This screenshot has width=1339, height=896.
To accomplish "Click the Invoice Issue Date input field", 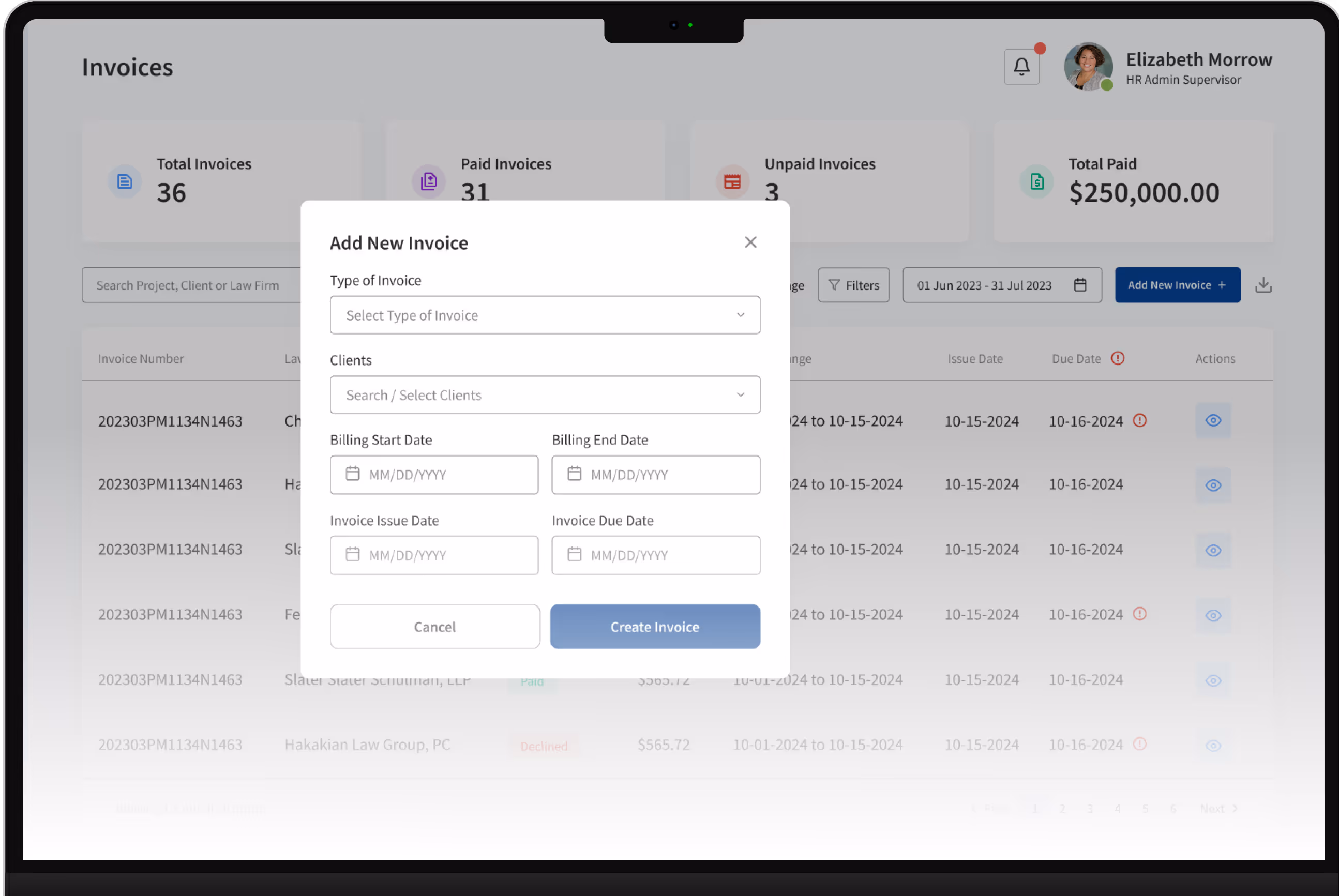I will click(434, 555).
